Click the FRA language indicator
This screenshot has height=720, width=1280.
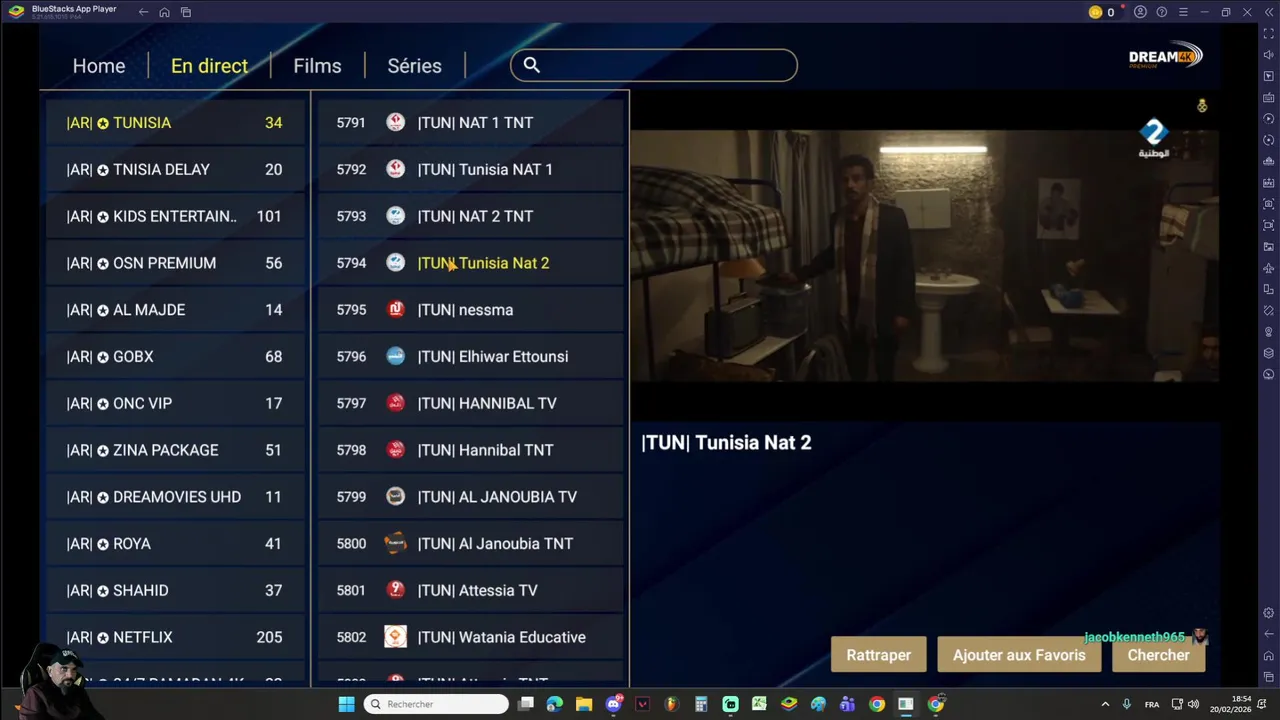pos(1152,704)
